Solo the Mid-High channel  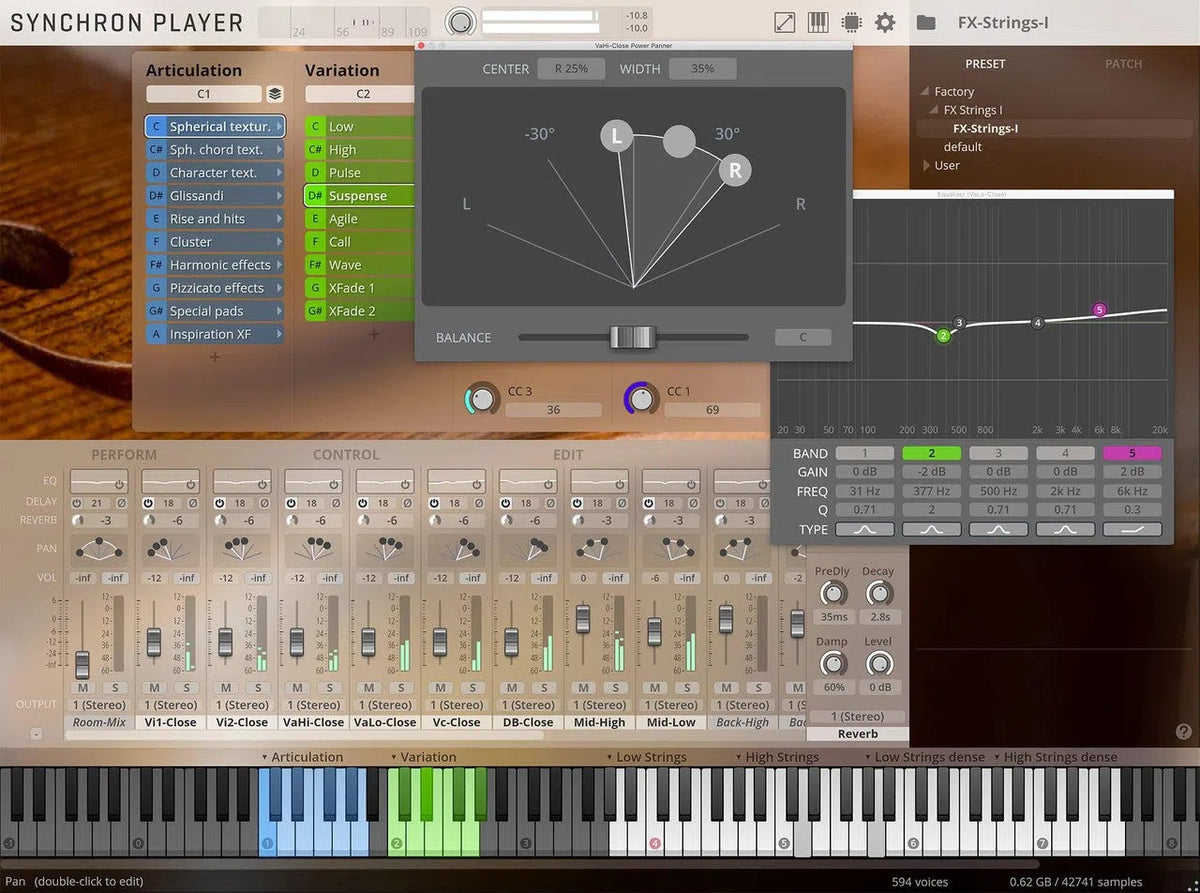click(613, 688)
